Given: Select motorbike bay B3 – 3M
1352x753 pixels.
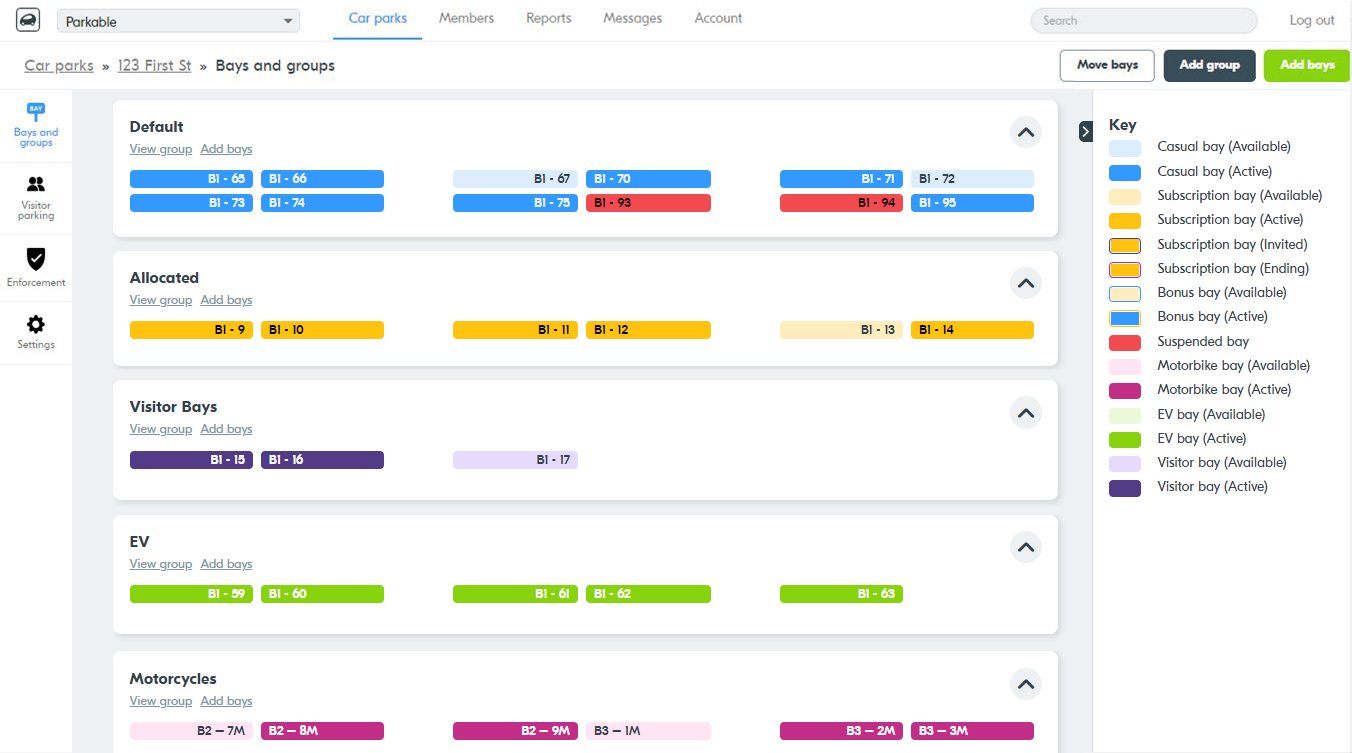Looking at the screenshot, I should (972, 731).
